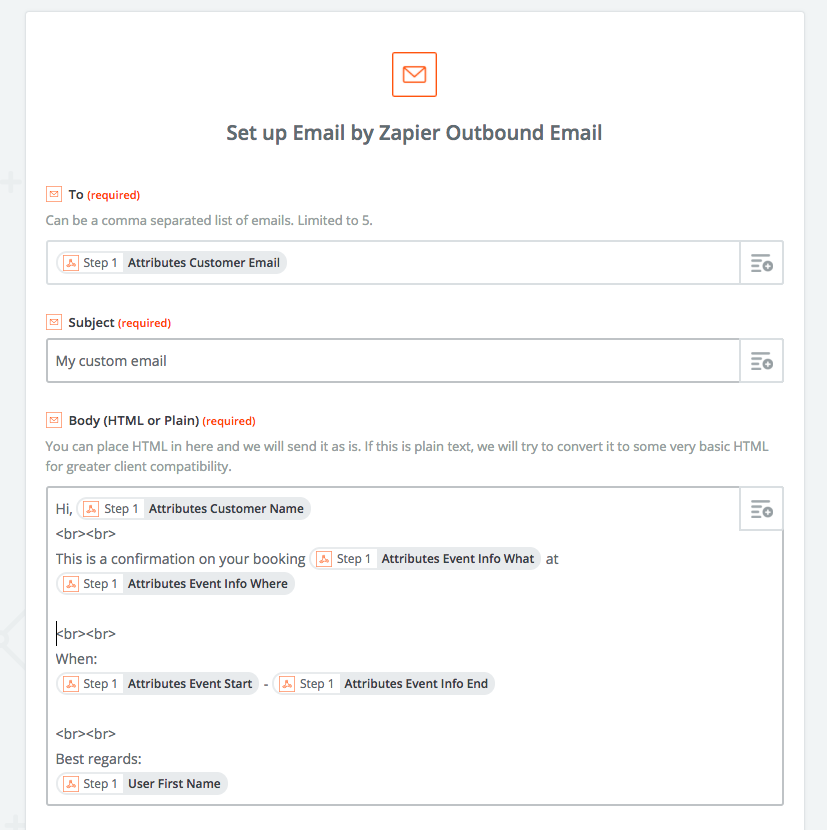Place cursor after 'Best regards:' text
The image size is (827, 830).
143,759
